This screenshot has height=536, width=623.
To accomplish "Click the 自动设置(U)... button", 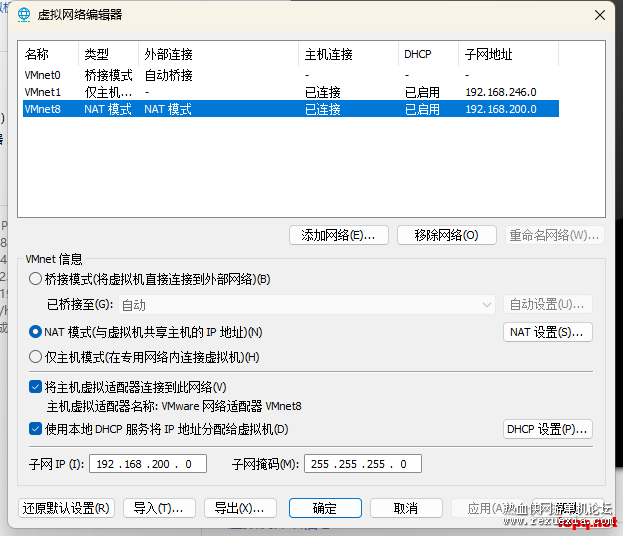I will click(548, 304).
